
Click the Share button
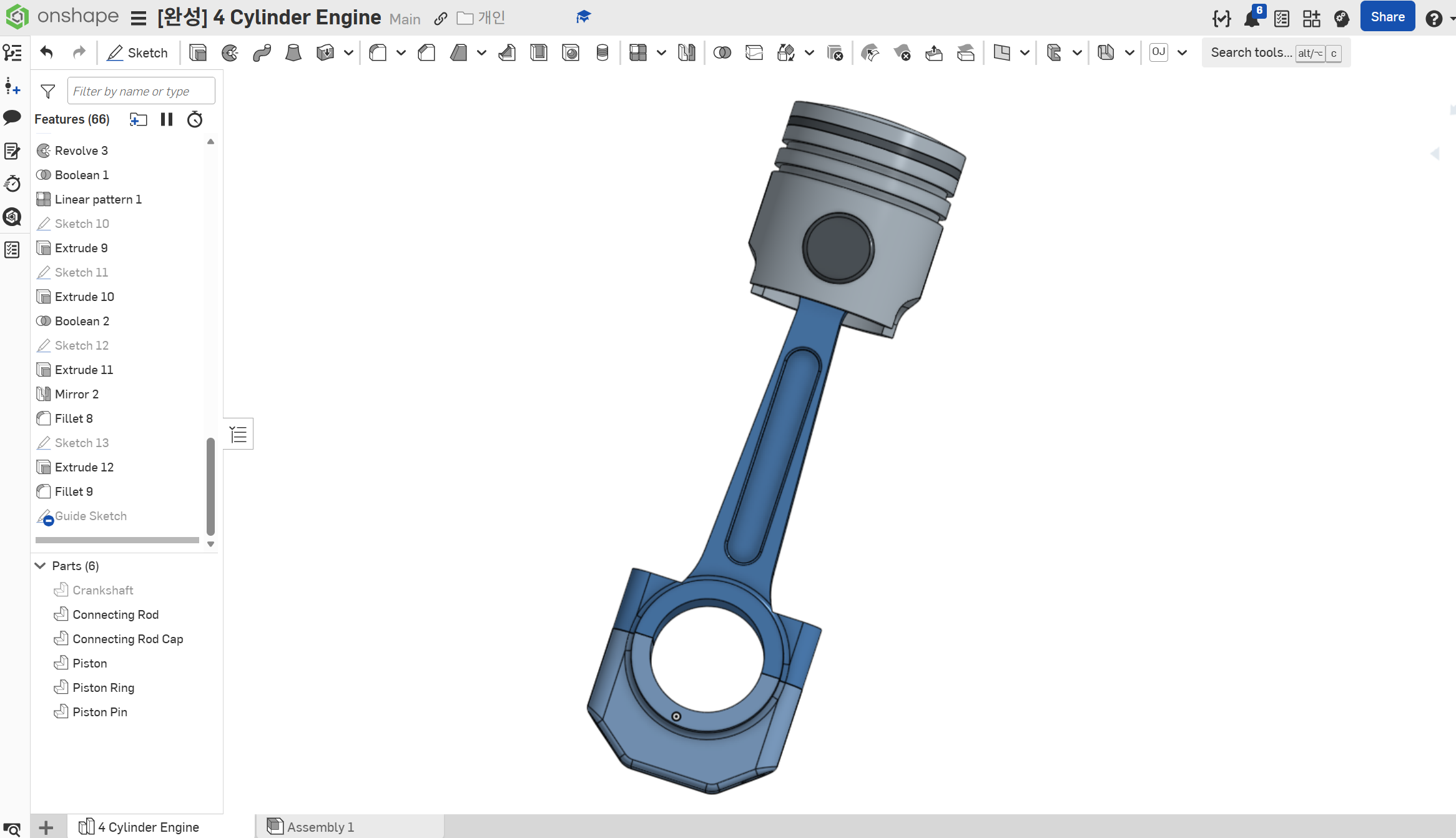coord(1387,17)
